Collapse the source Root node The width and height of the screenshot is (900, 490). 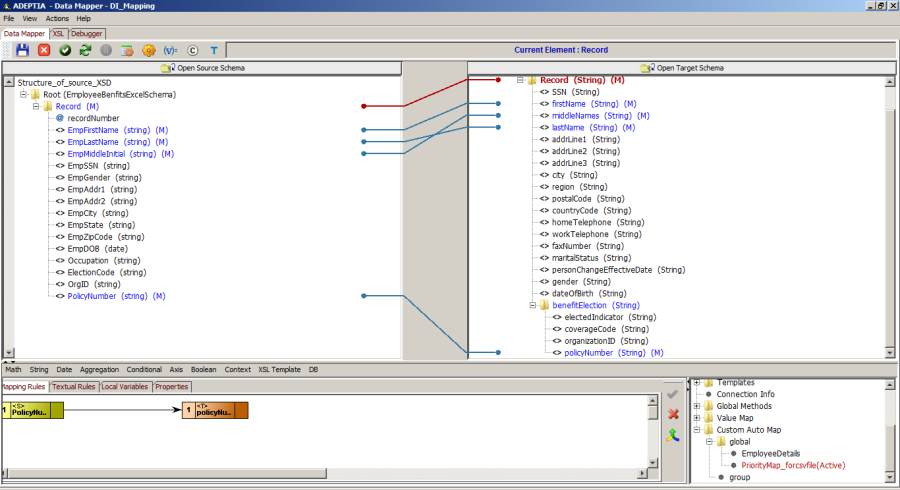coord(24,95)
